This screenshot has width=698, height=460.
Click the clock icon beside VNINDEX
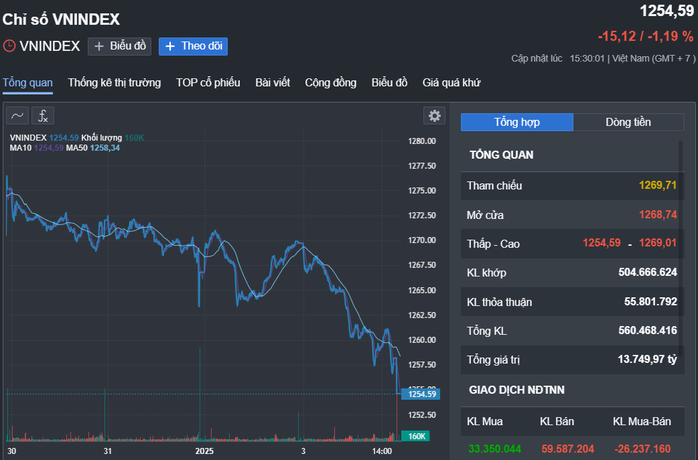coord(9,46)
